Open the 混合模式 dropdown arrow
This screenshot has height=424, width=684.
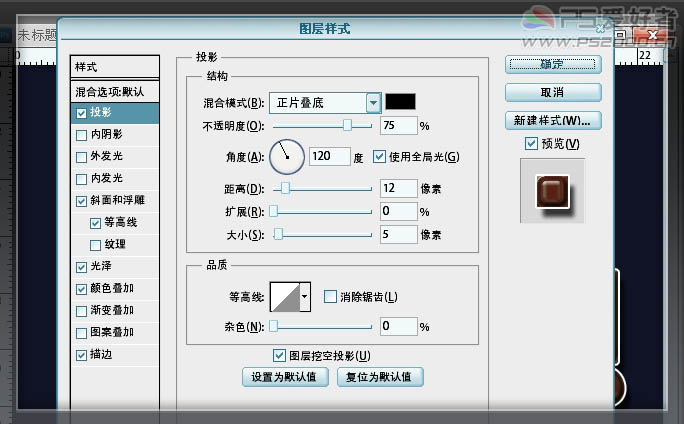click(373, 103)
